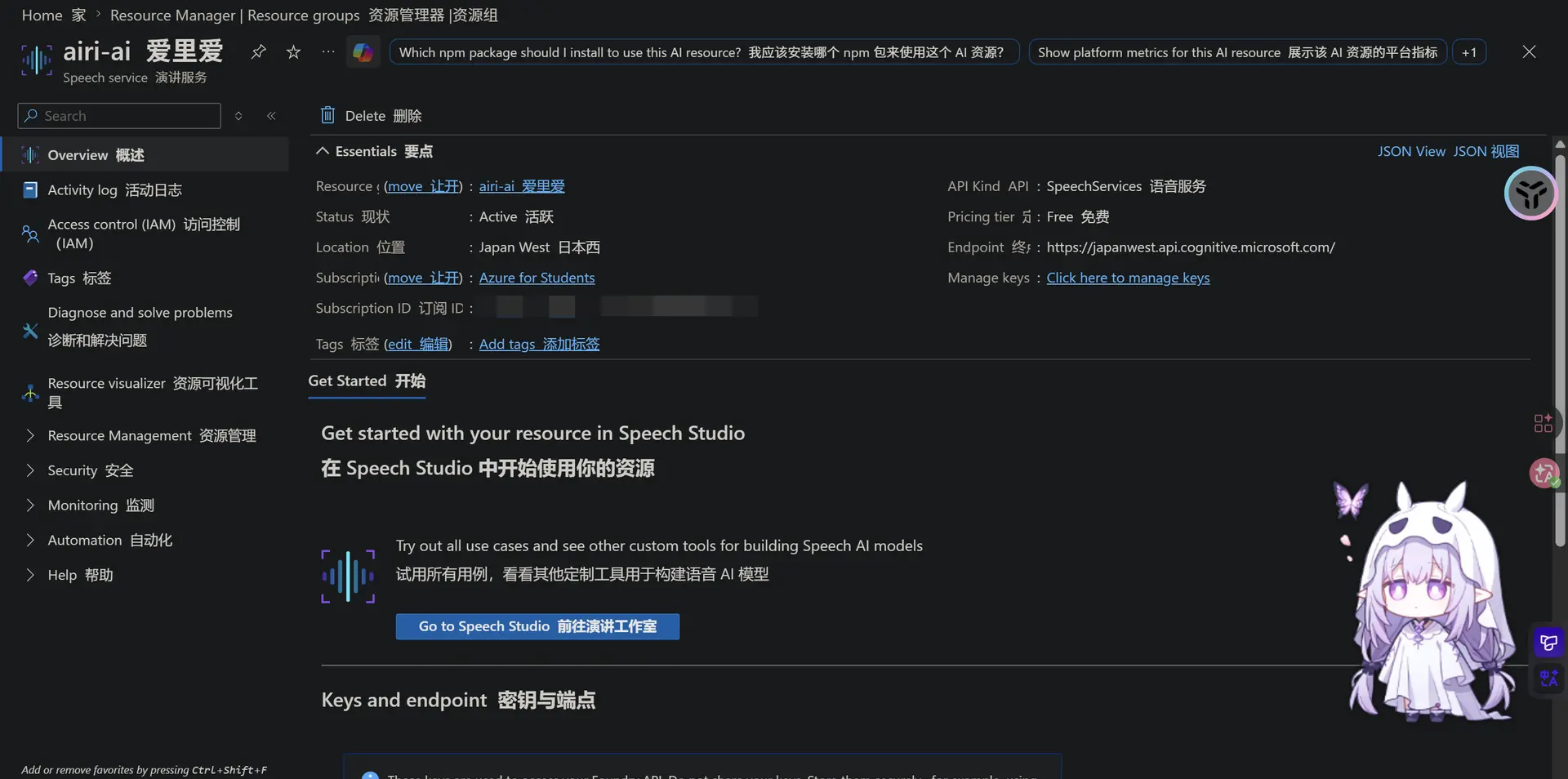Viewport: 1568px width, 779px height.
Task: Click the Speech Studio waveform logo
Action: tap(348, 576)
